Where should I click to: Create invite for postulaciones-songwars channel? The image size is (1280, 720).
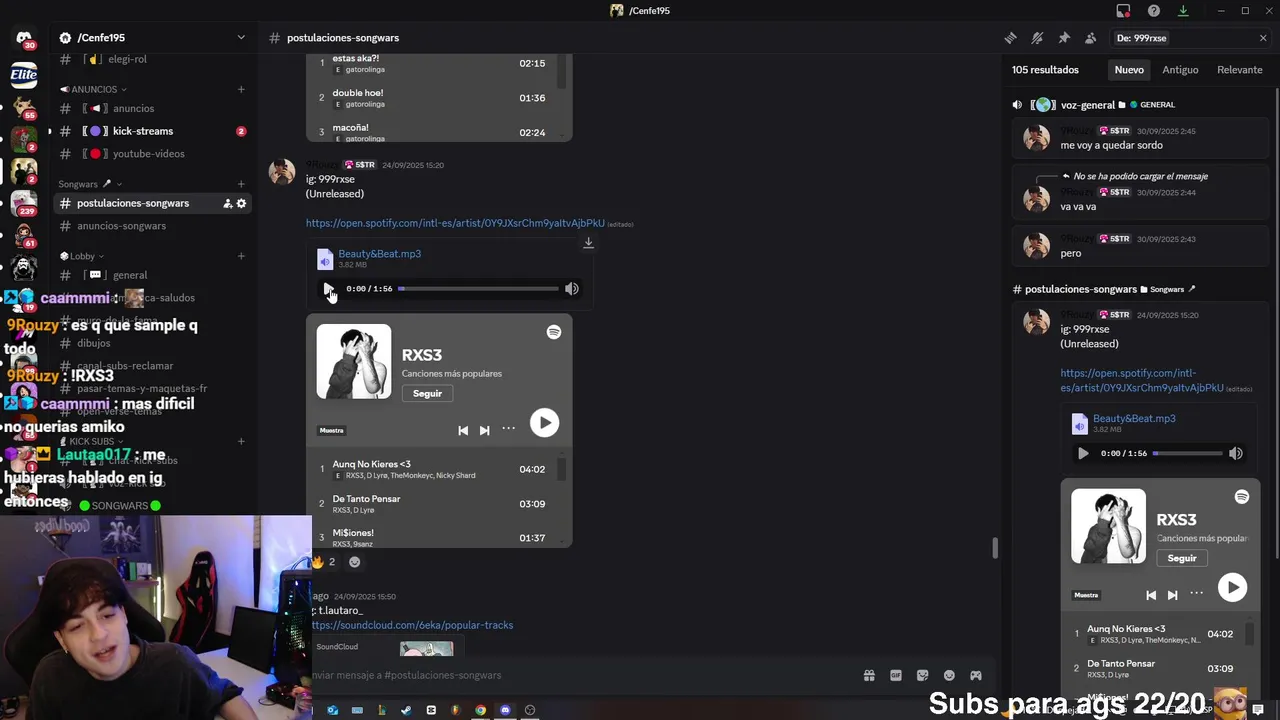click(227, 203)
